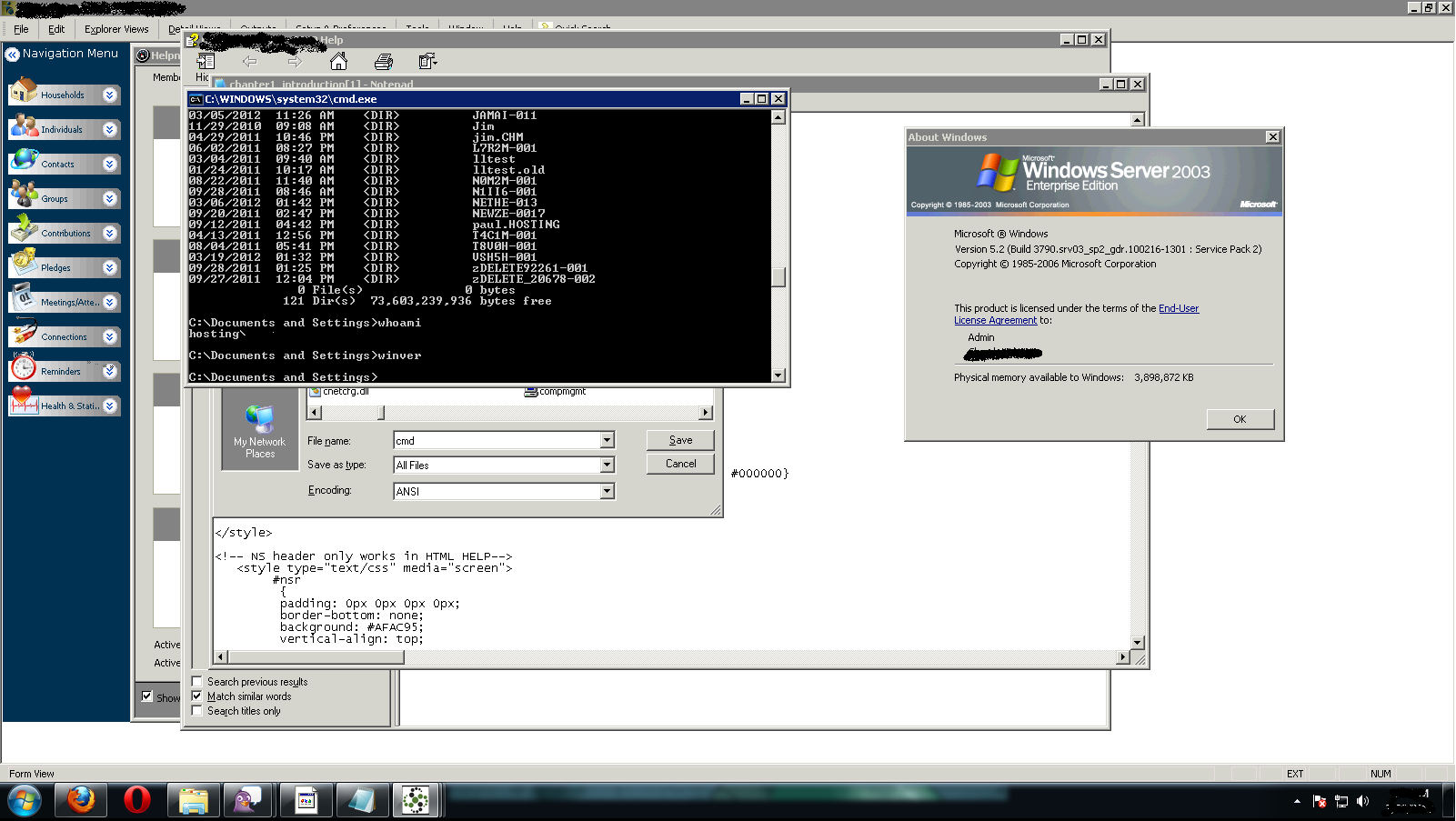The height and width of the screenshot is (821, 1456).
Task: Click the Back arrow in Help toolbar
Action: tap(250, 61)
